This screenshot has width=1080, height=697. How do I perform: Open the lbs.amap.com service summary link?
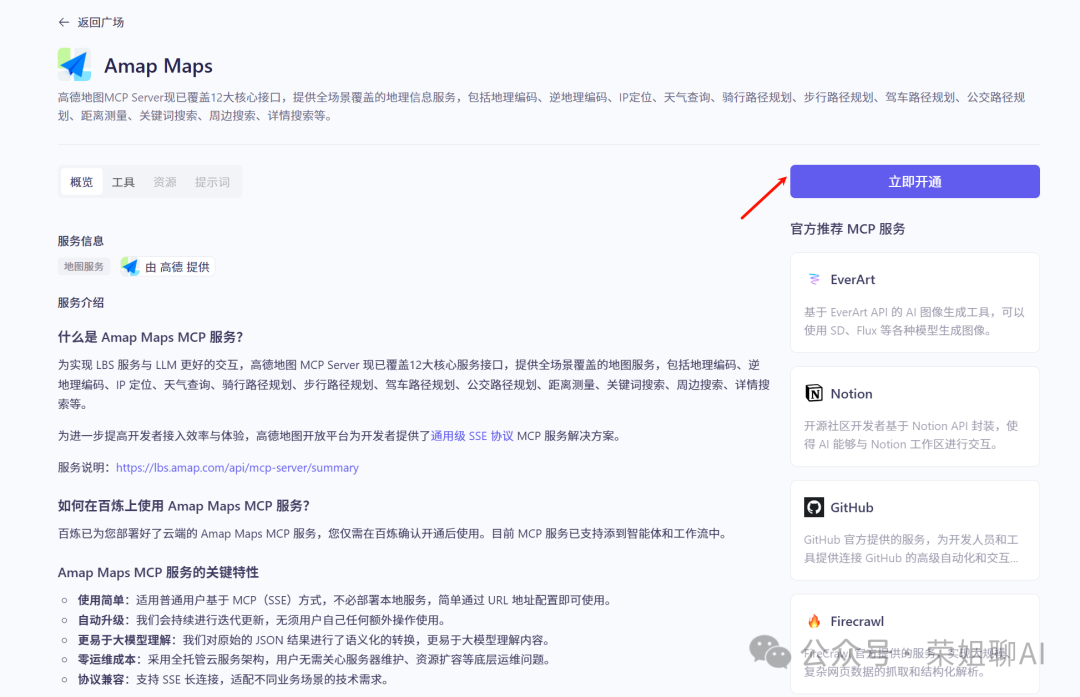click(x=237, y=467)
